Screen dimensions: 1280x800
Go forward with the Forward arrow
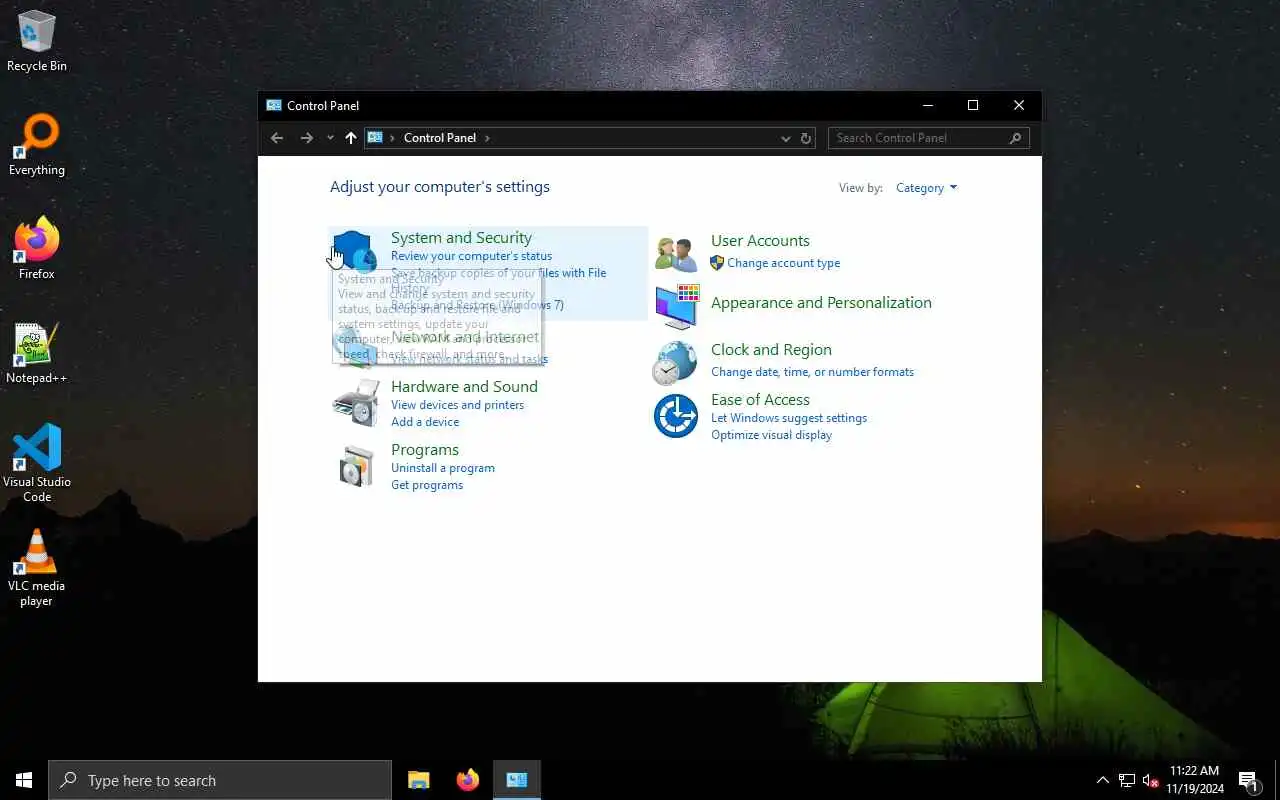click(307, 138)
